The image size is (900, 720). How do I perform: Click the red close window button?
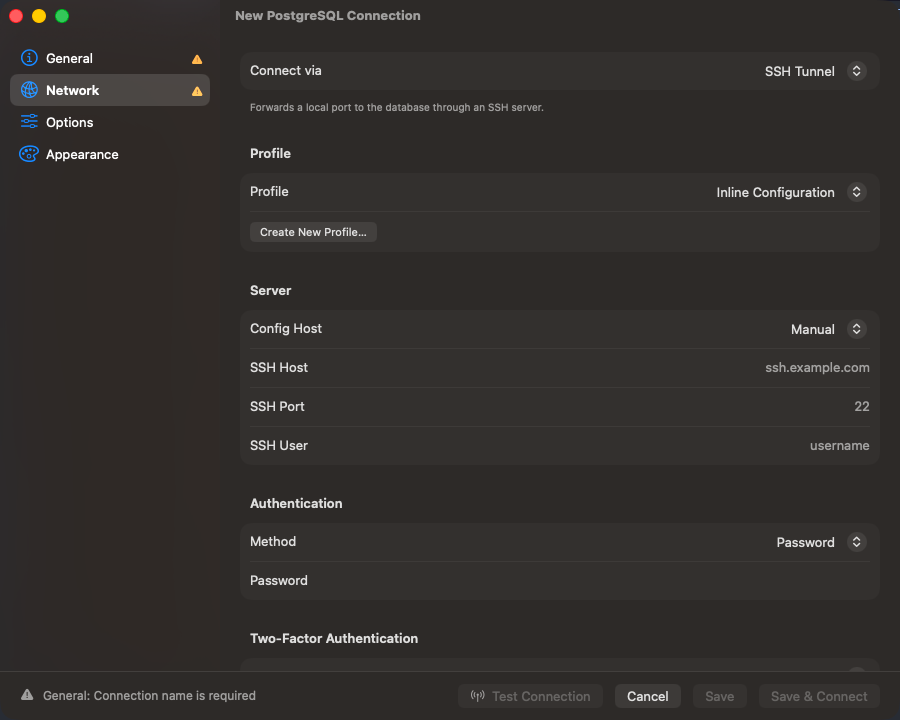16,16
